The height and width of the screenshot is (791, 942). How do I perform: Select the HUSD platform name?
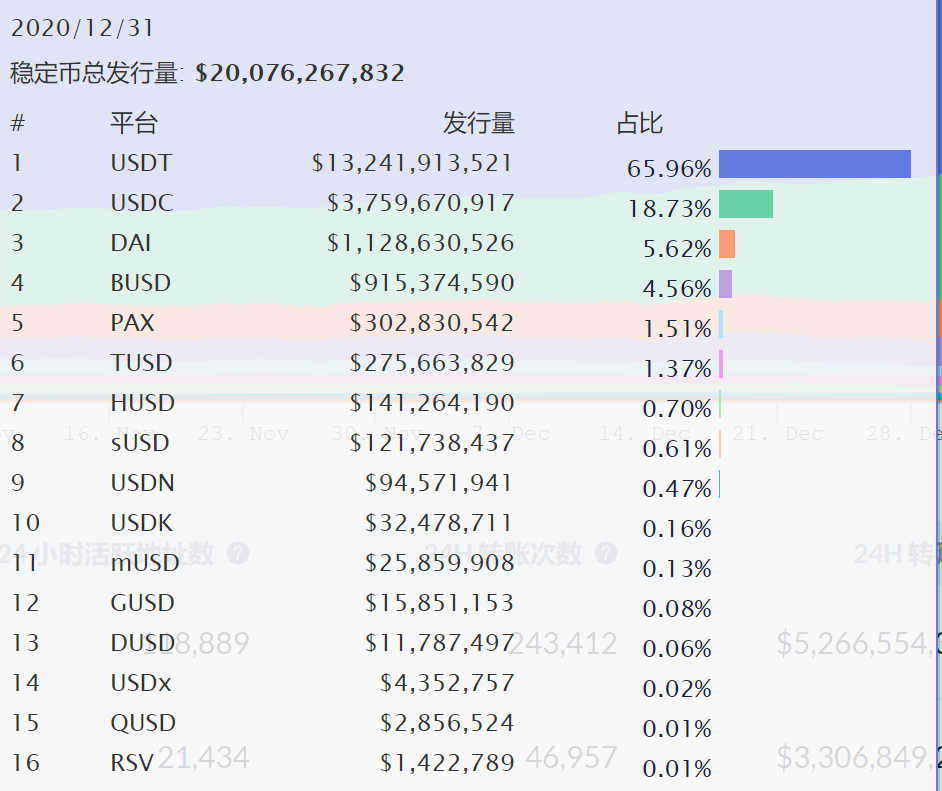pyautogui.click(x=142, y=403)
